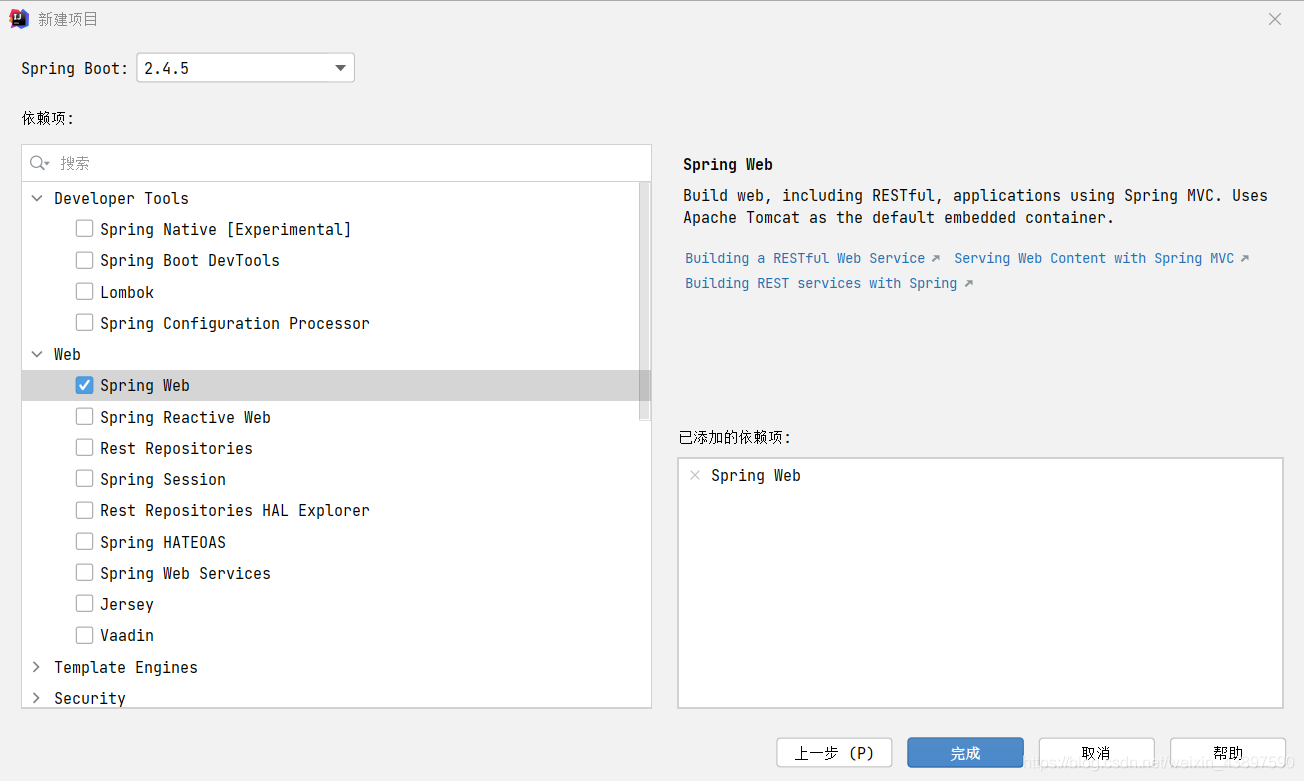
Task: Click the 取消 button
Action: click(x=1096, y=753)
